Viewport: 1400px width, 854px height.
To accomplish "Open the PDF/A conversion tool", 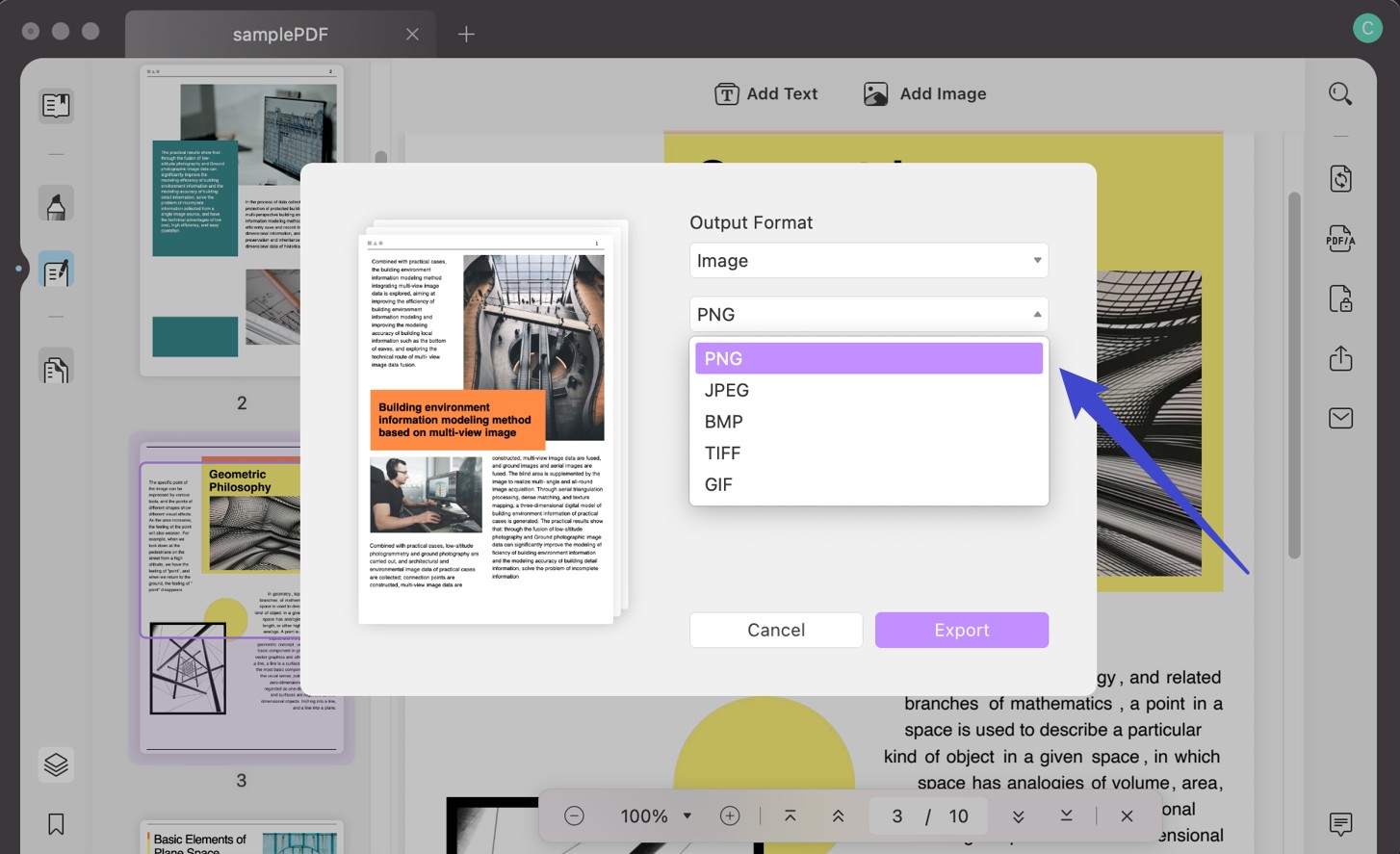I will (1340, 239).
